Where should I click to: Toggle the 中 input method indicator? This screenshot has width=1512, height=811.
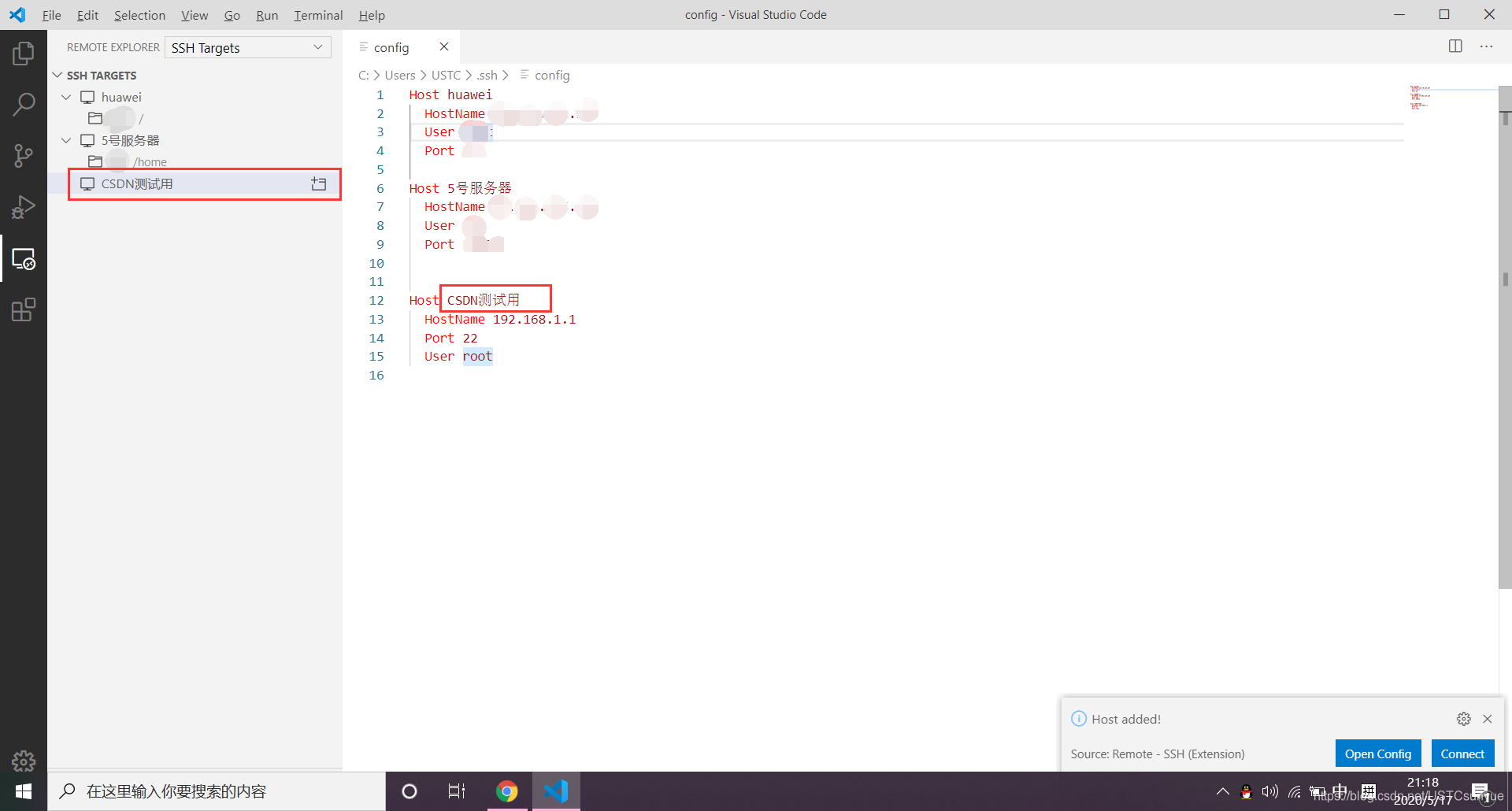click(1340, 791)
